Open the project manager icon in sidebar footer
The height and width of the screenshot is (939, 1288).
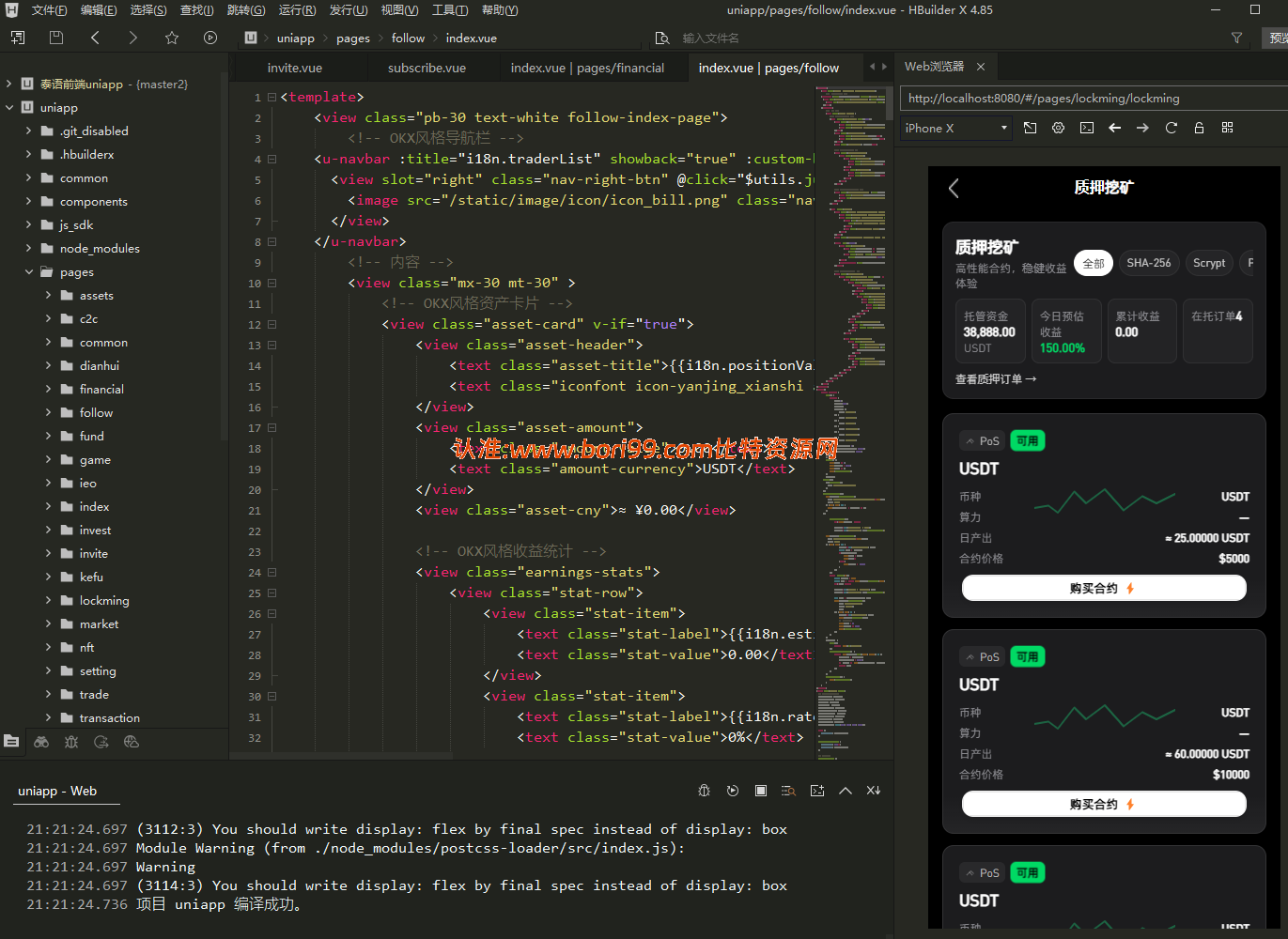pyautogui.click(x=11, y=742)
